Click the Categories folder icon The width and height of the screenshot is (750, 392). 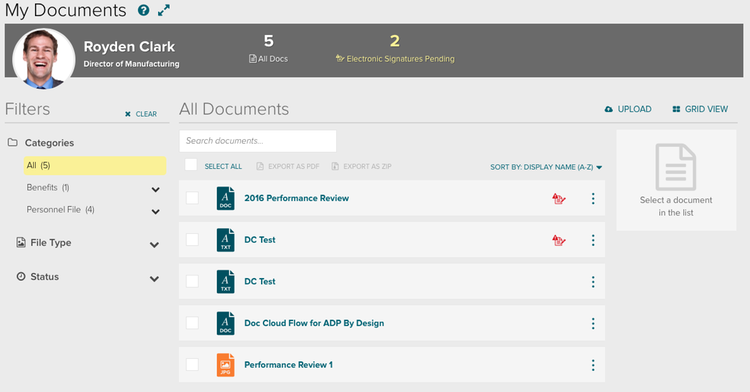pyautogui.click(x=13, y=142)
